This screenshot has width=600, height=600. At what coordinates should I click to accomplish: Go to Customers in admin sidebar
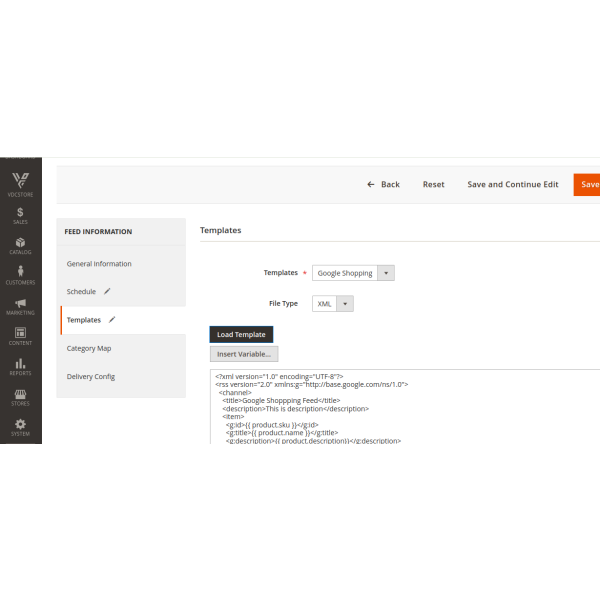pyautogui.click(x=20, y=276)
